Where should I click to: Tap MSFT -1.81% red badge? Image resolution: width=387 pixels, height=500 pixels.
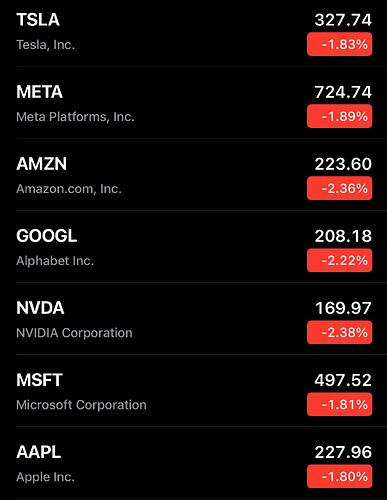pos(339,404)
